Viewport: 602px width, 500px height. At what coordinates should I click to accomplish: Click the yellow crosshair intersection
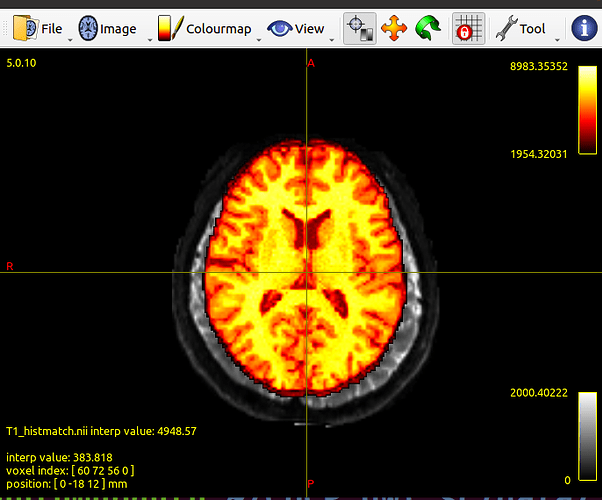click(310, 272)
